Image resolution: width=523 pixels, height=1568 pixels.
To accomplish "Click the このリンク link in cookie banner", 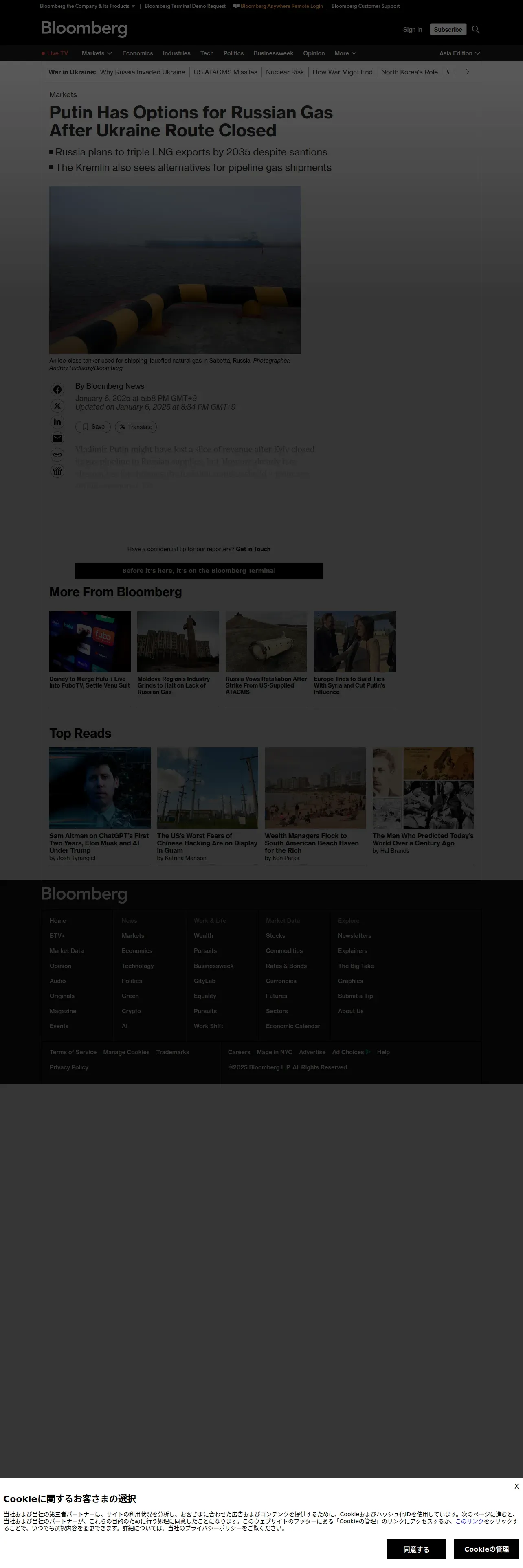I will point(469,1521).
